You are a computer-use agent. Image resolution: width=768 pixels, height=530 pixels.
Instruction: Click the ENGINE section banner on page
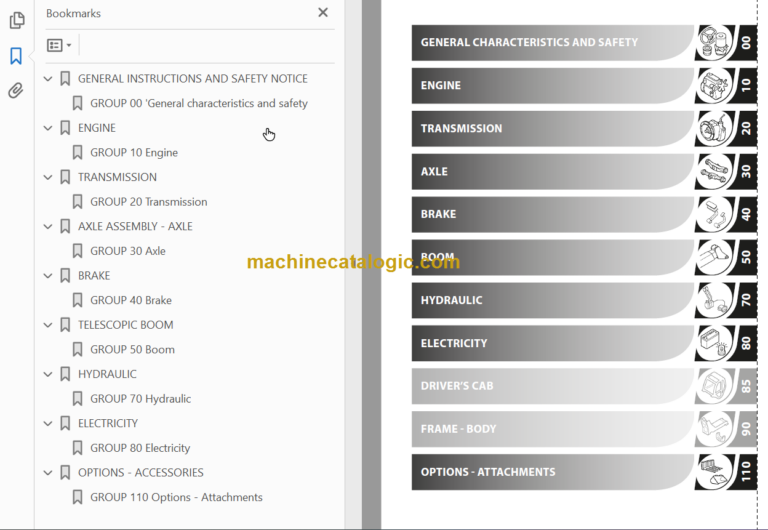click(x=552, y=85)
